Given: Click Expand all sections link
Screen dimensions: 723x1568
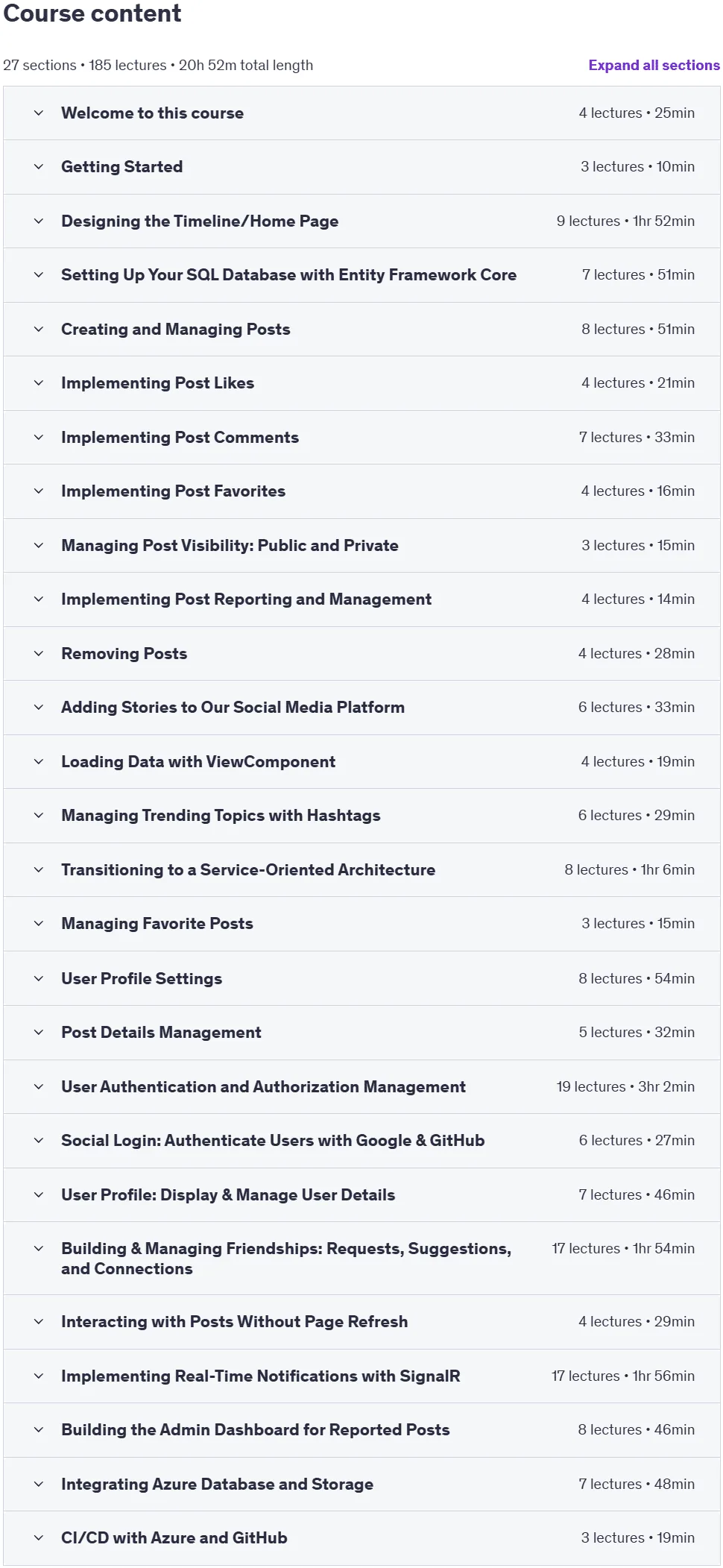Looking at the screenshot, I should click(x=654, y=66).
